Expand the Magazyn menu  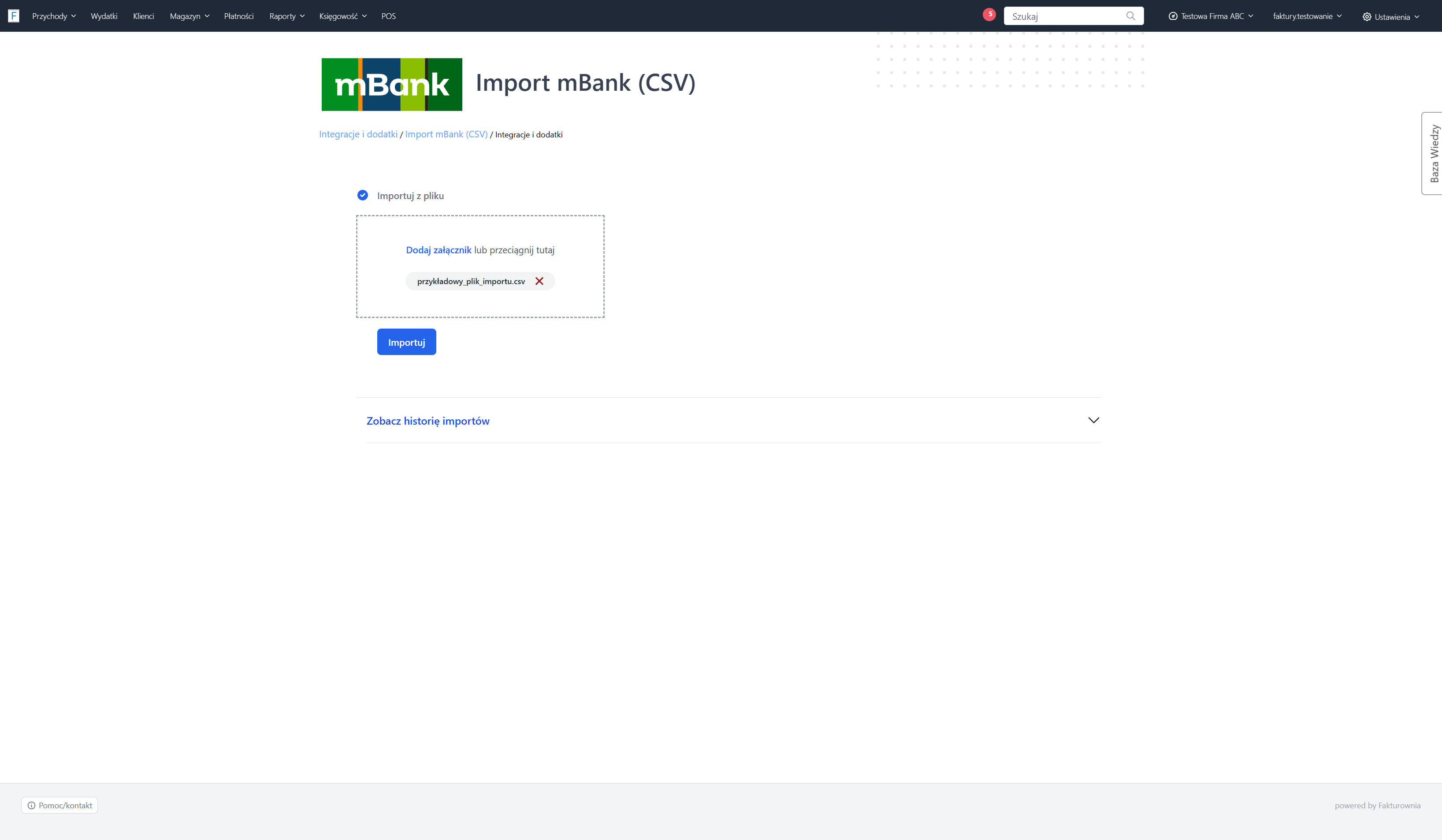[x=190, y=16]
